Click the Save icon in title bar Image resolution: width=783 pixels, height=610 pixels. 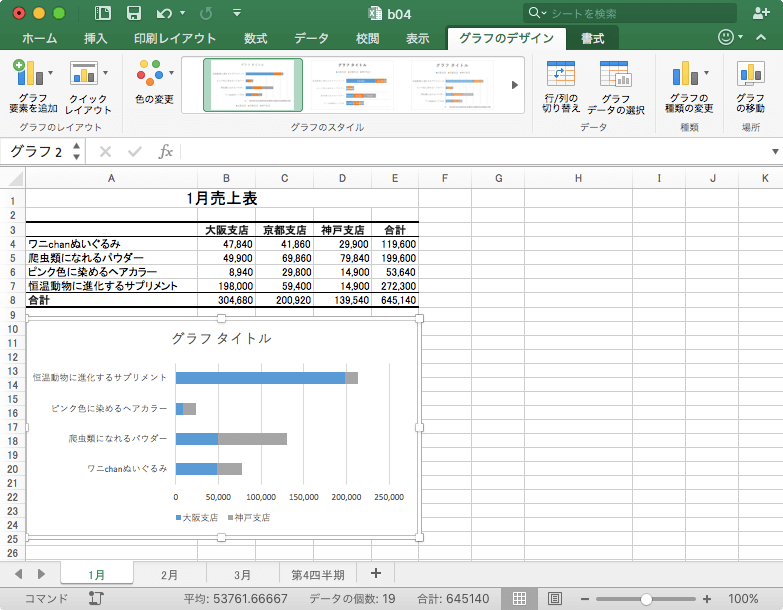(133, 13)
